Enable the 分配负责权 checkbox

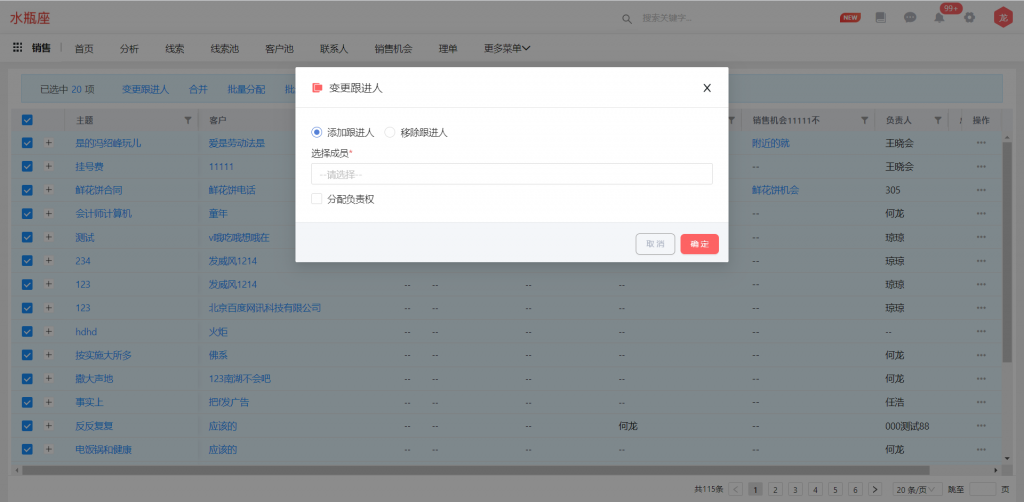[x=317, y=199]
